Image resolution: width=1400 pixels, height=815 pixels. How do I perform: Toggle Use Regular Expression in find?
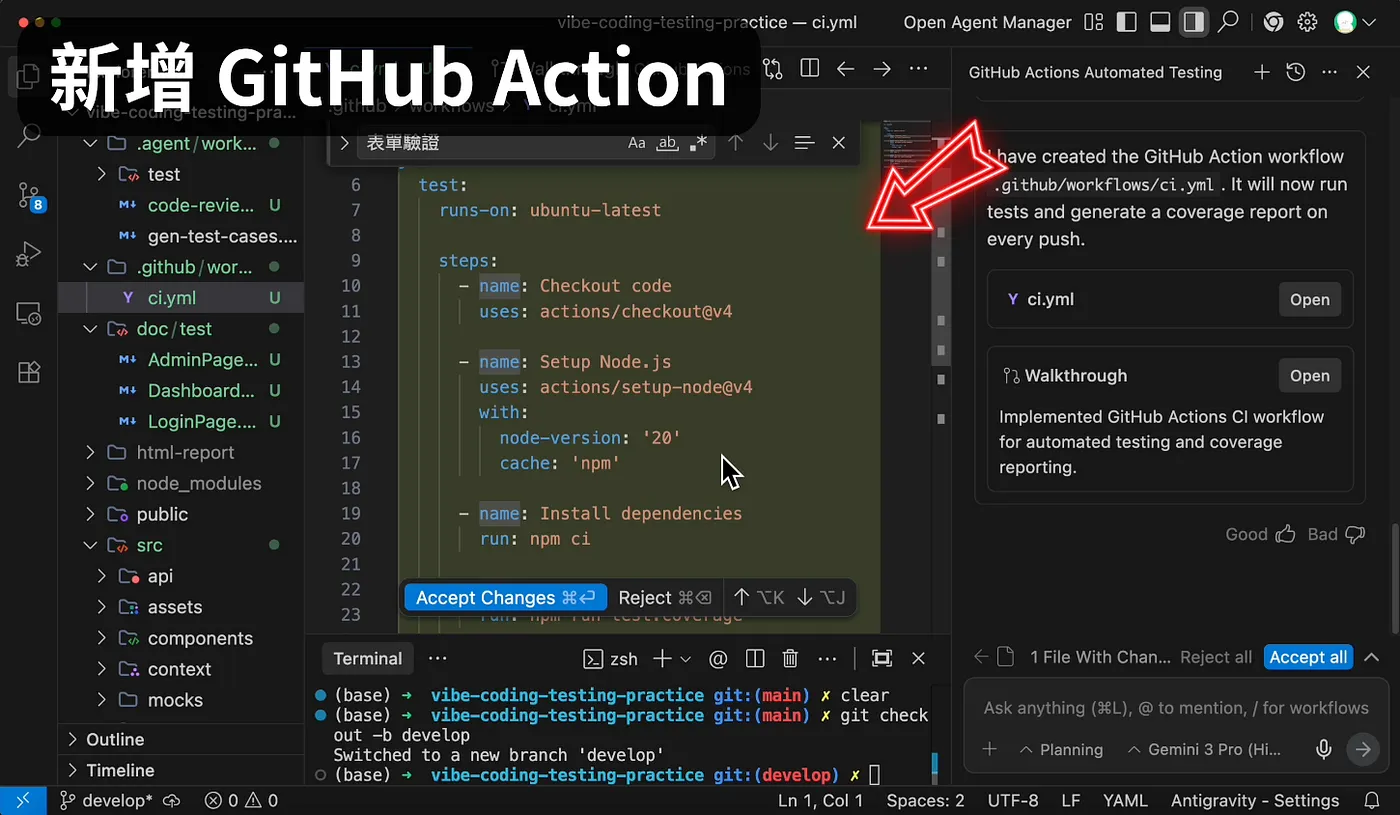pos(698,143)
